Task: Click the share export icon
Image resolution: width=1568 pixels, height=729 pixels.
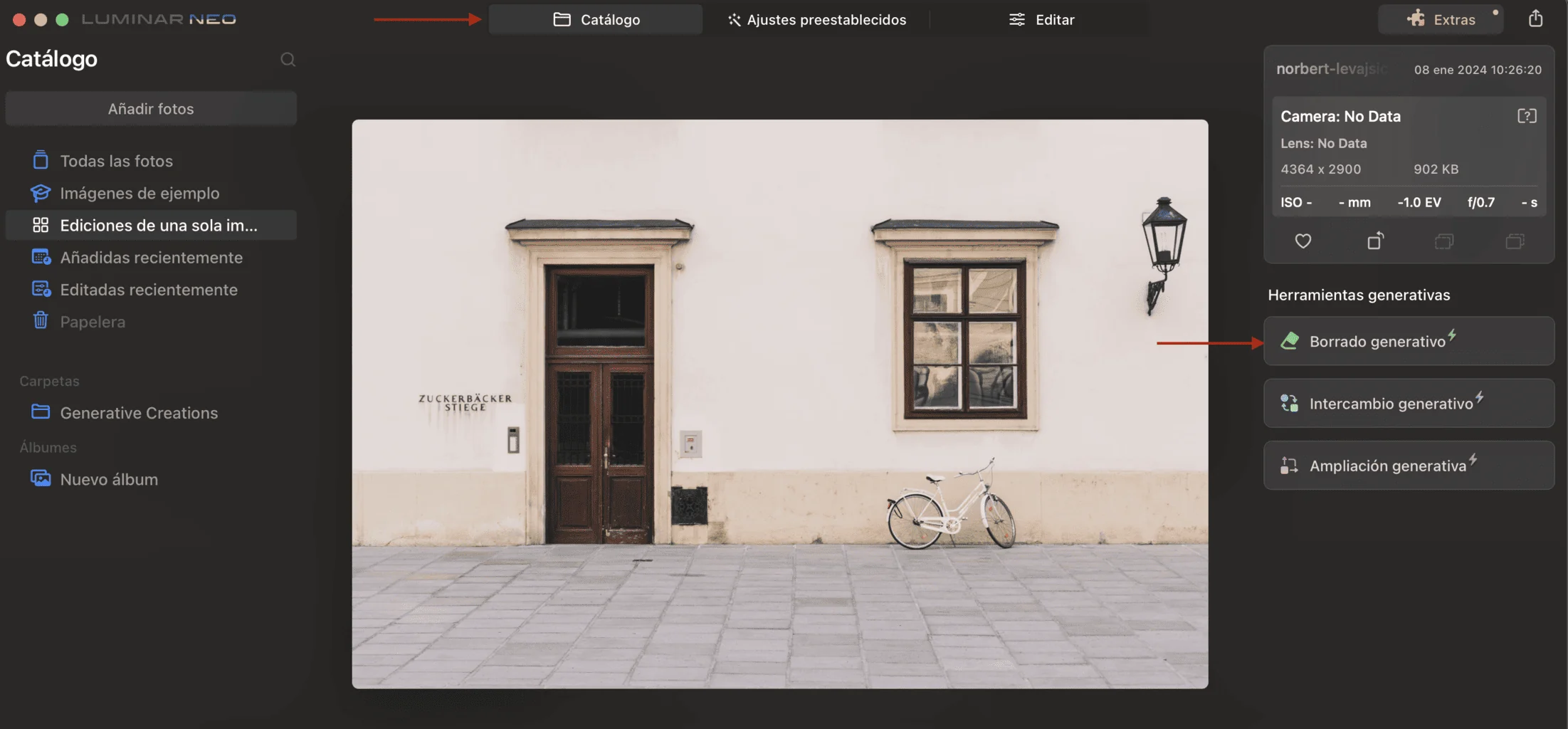Action: click(1535, 19)
